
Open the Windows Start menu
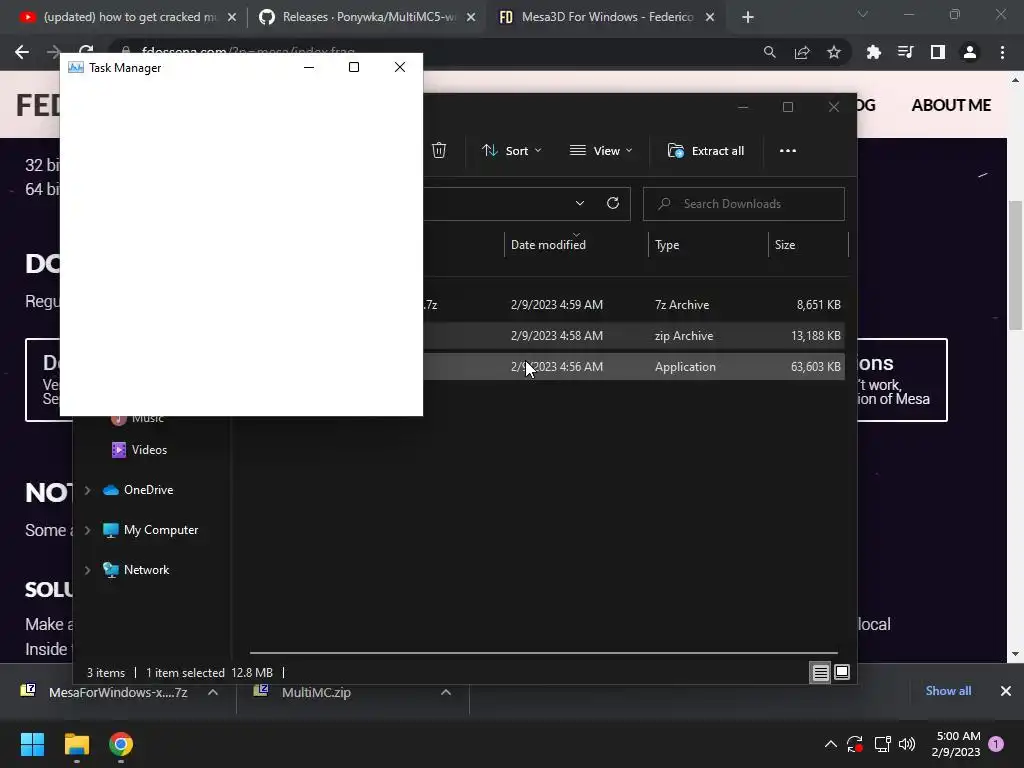(x=32, y=744)
